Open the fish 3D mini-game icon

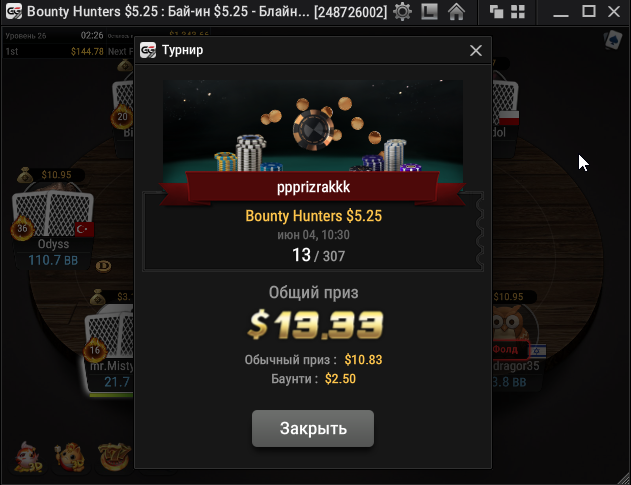28,458
